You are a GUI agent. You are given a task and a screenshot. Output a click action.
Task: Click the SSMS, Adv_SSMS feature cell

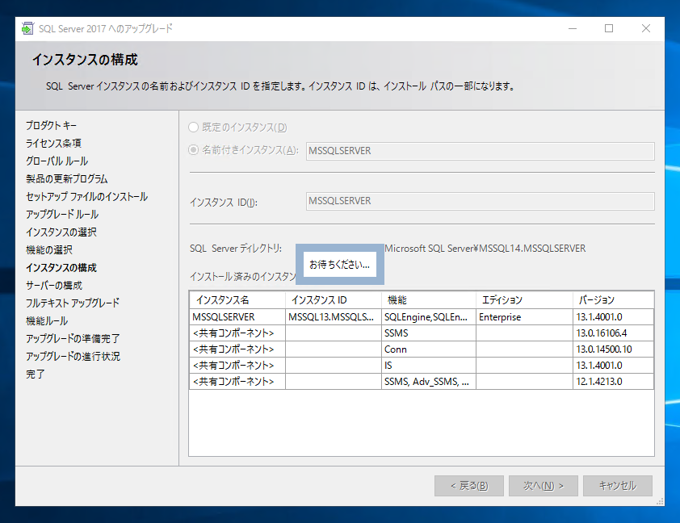[x=428, y=381]
